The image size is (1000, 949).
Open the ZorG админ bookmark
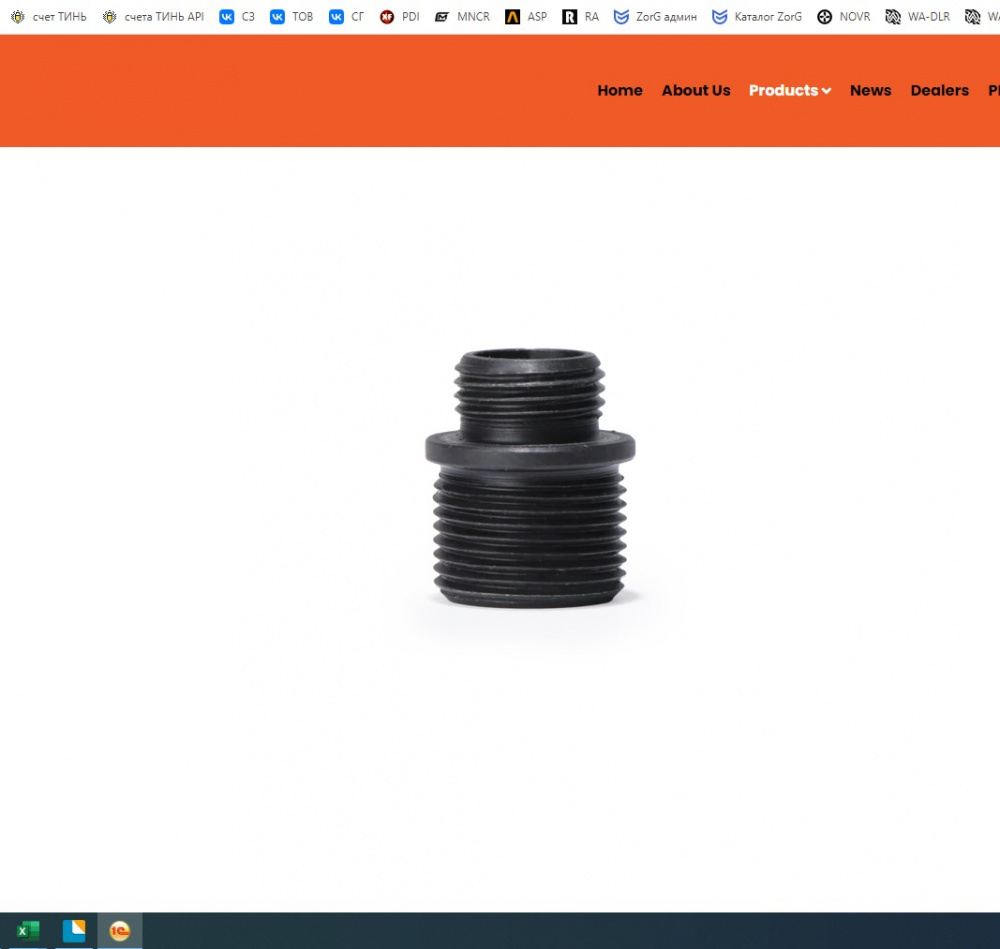655,17
